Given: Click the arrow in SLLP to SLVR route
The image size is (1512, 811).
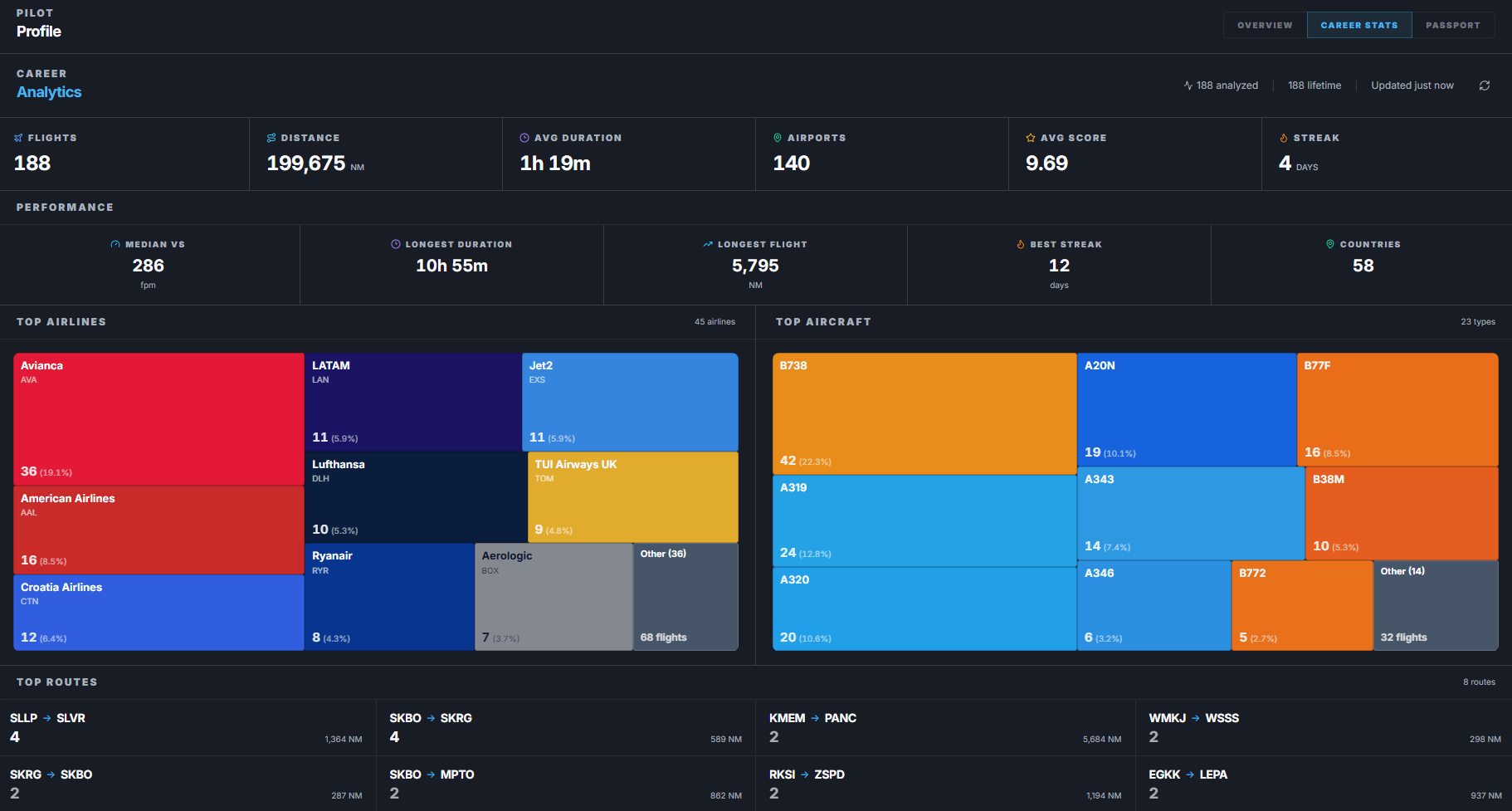Looking at the screenshot, I should (x=47, y=718).
